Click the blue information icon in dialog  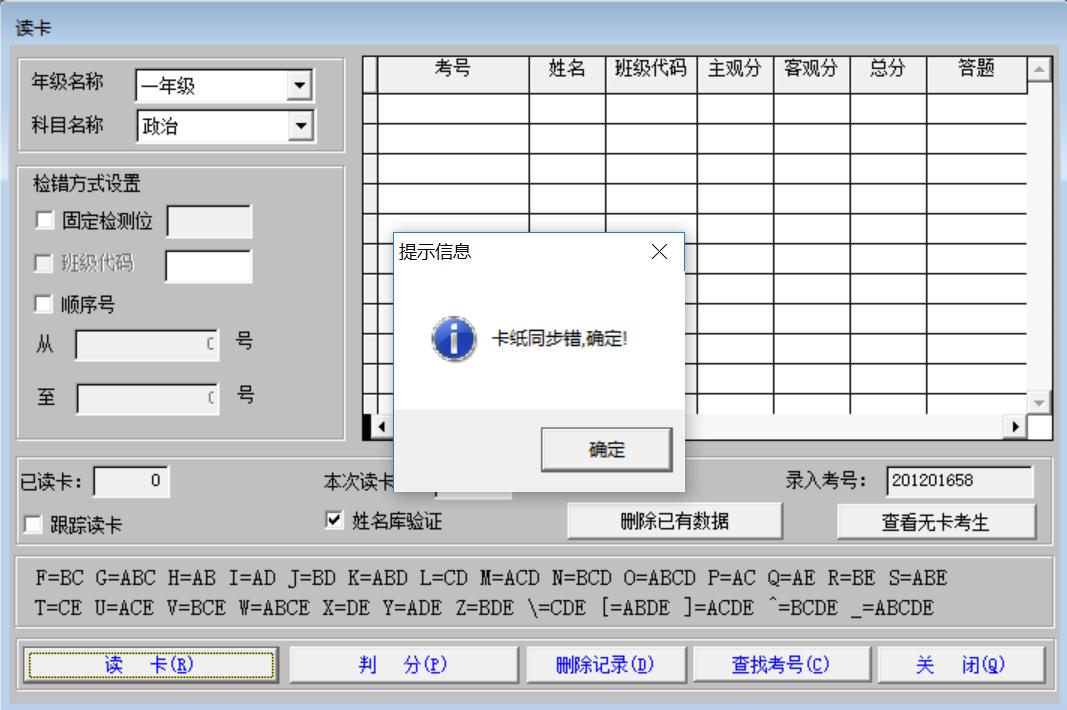(x=454, y=338)
